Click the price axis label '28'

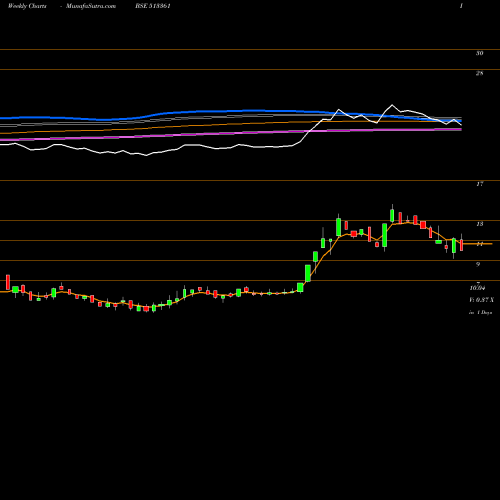coord(479,73)
